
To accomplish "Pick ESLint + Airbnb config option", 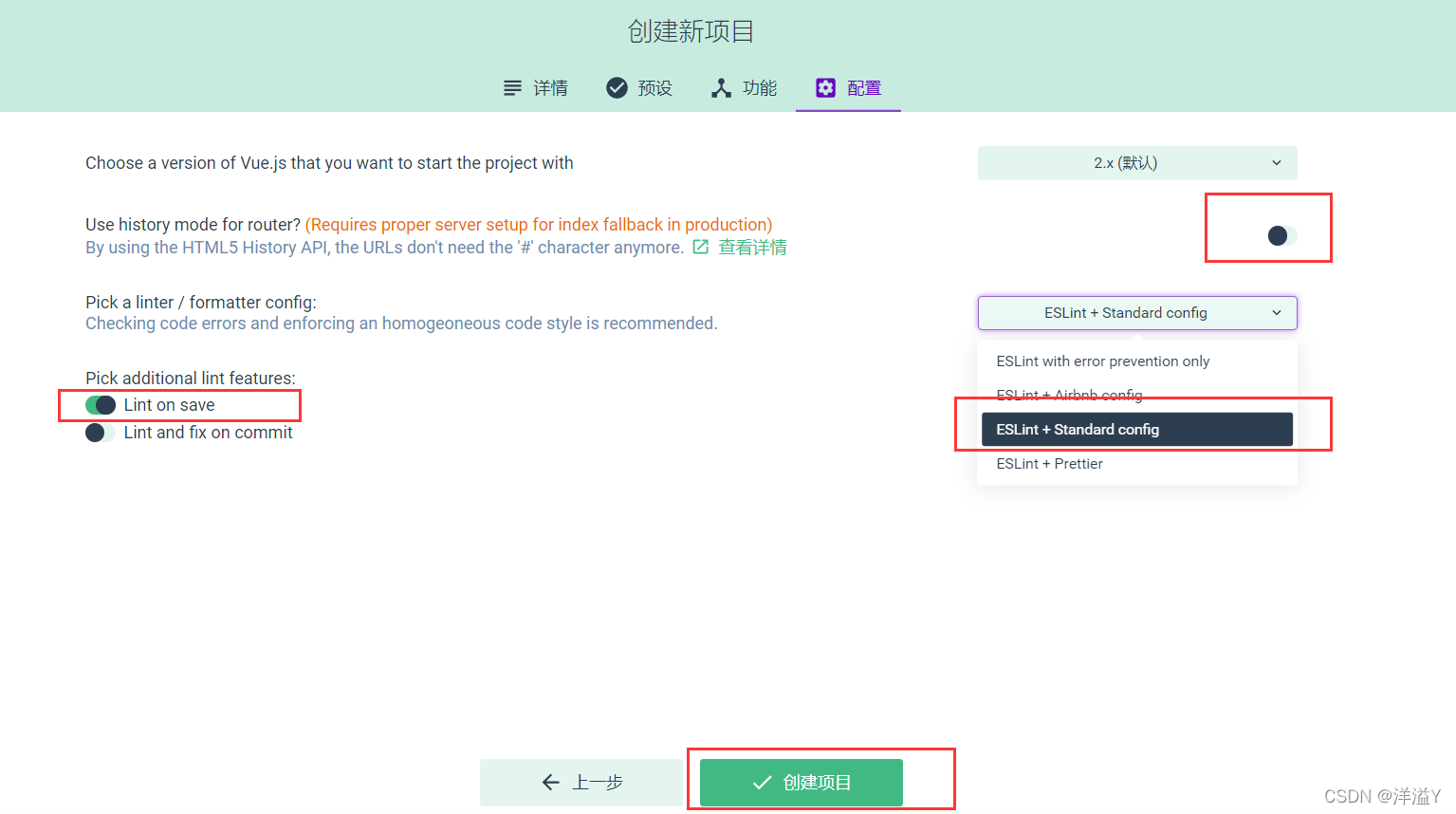I will point(1137,396).
